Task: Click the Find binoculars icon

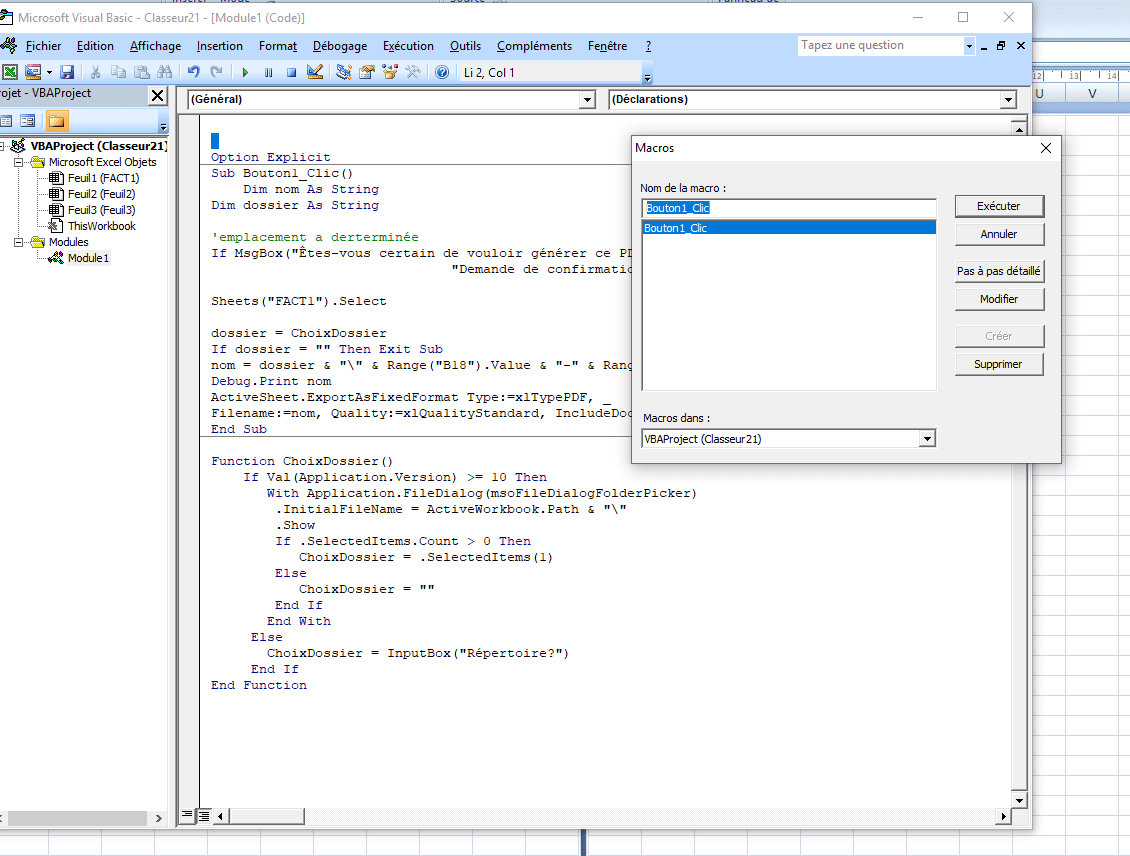Action: pyautogui.click(x=165, y=72)
